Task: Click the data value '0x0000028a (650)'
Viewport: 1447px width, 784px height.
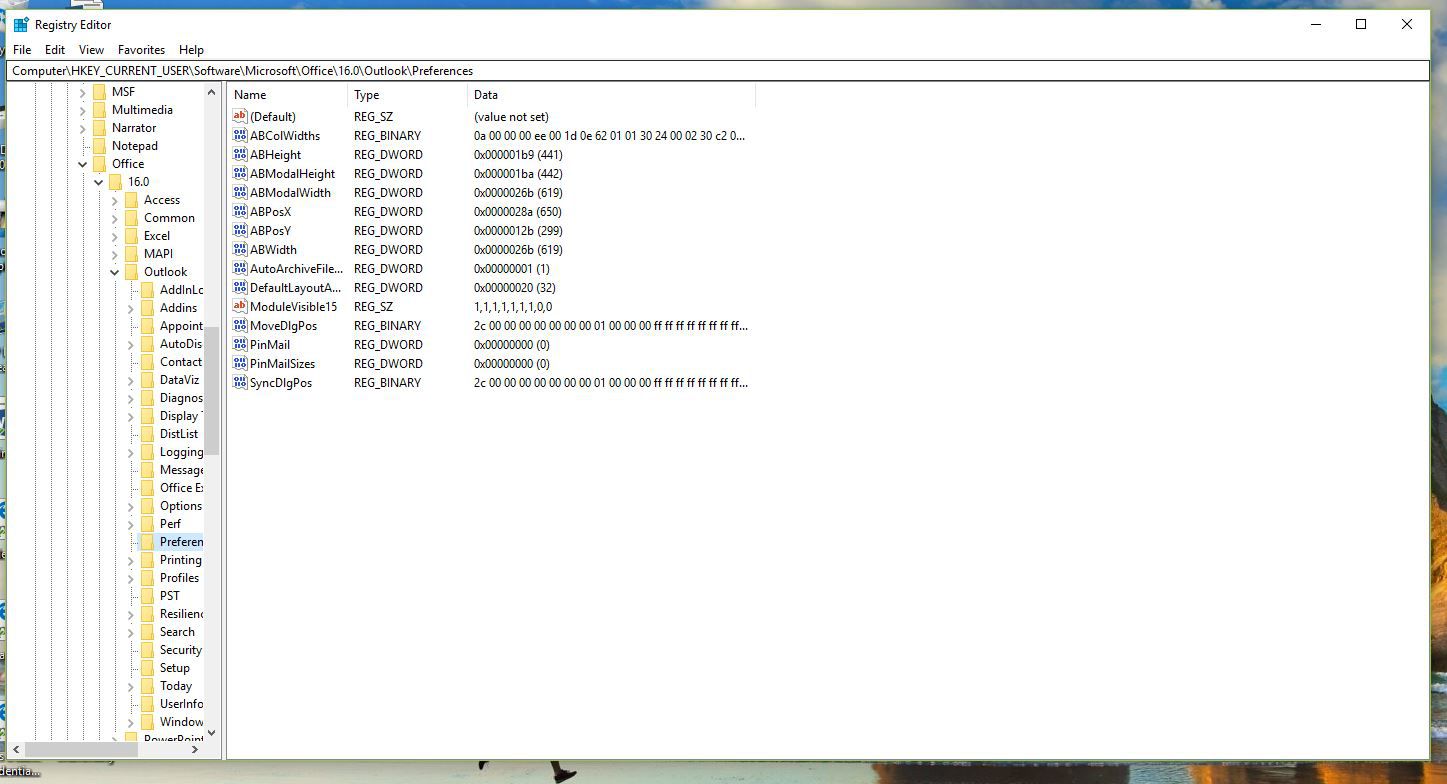Action: [x=518, y=212]
